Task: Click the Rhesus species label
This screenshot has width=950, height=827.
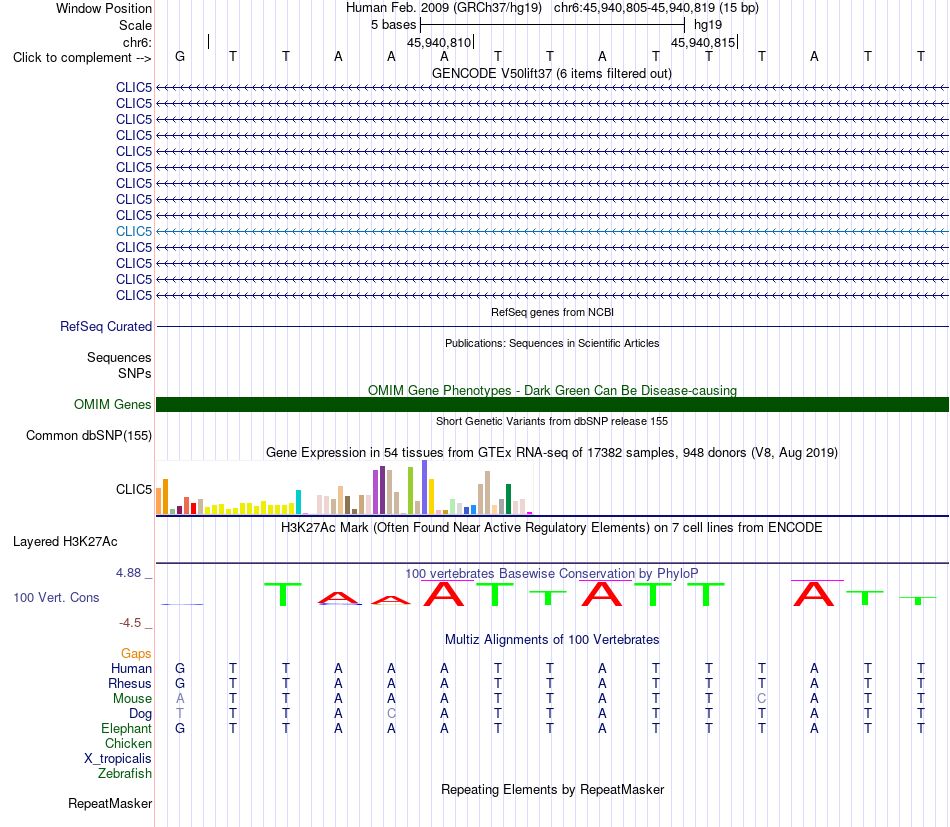Action: (x=130, y=683)
